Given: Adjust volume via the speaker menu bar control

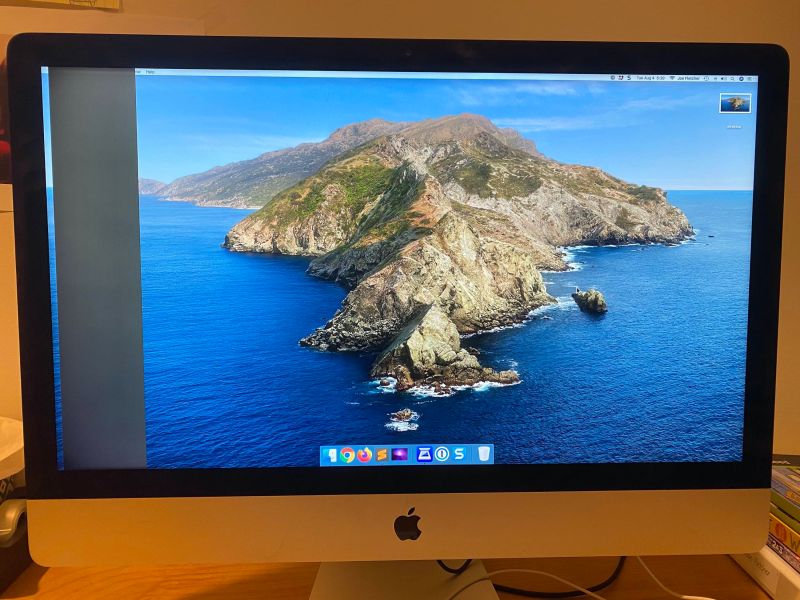Looking at the screenshot, I should tap(723, 78).
